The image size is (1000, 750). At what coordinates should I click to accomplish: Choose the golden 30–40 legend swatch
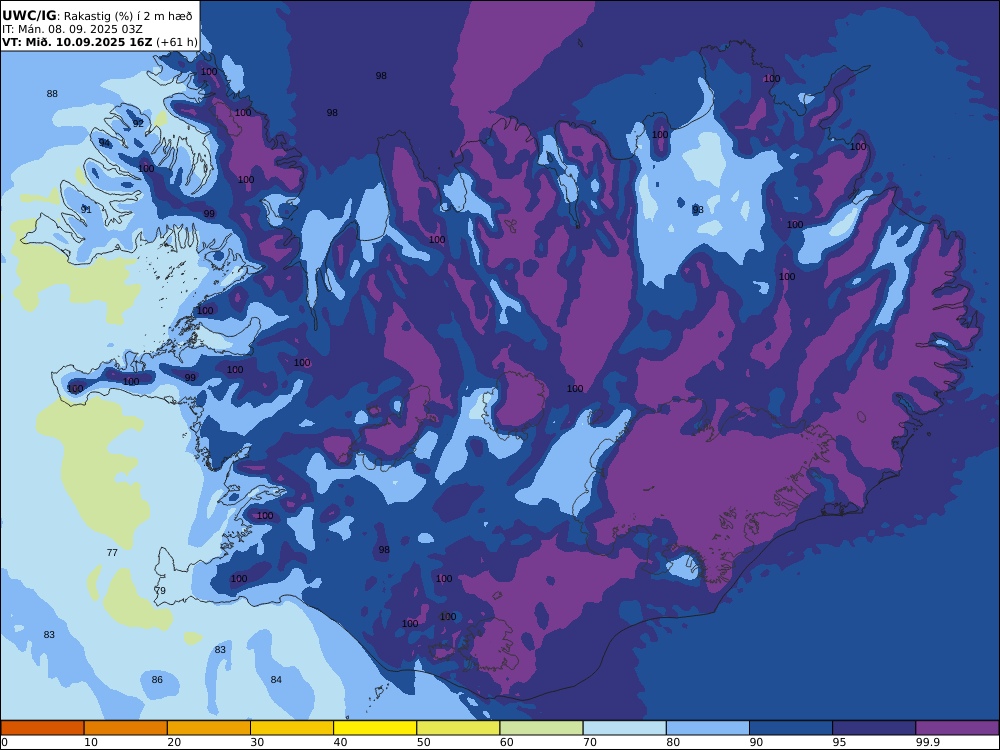[x=292, y=728]
